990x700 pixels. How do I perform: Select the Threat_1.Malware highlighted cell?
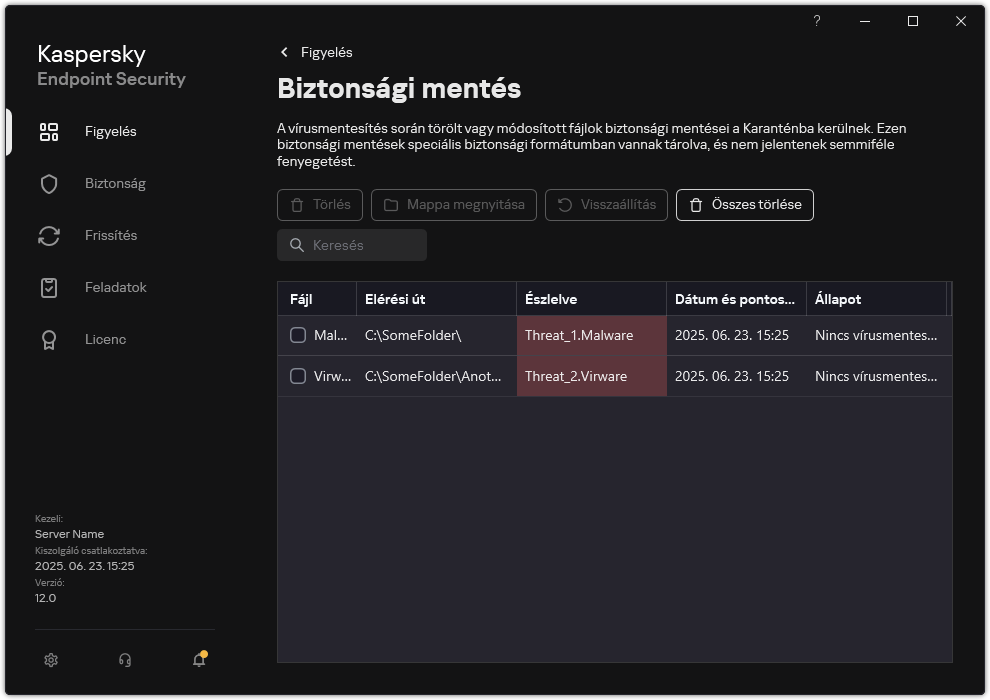pos(580,335)
